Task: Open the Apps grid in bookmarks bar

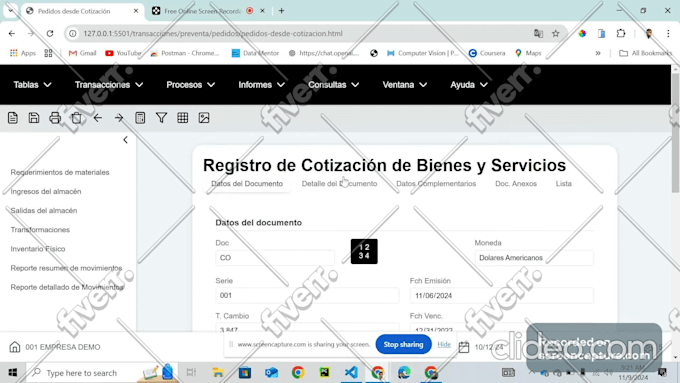Action: 23,53
